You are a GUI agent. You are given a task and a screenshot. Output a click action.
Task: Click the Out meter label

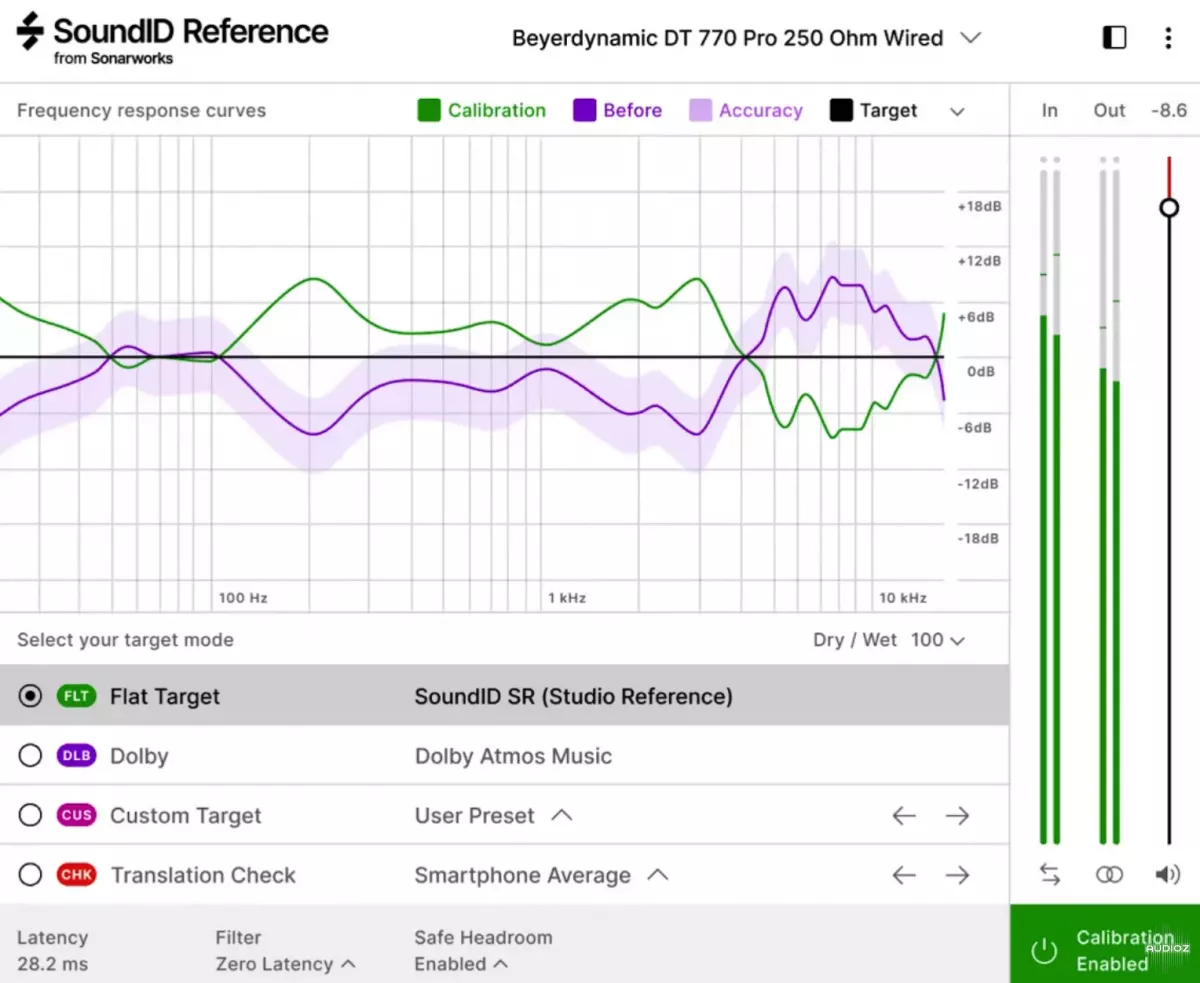point(1109,110)
